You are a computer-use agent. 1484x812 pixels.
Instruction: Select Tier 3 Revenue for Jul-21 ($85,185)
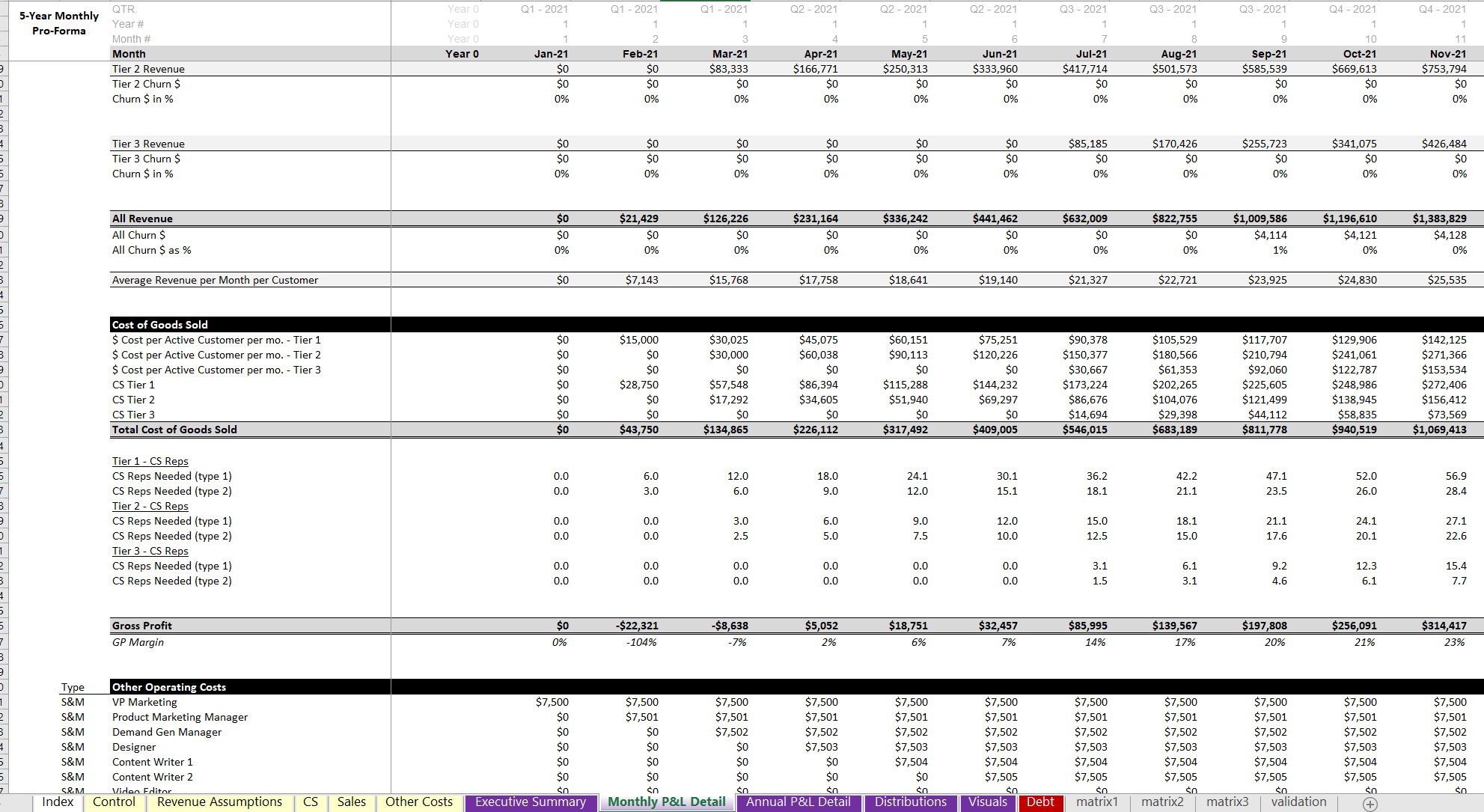coord(1087,144)
